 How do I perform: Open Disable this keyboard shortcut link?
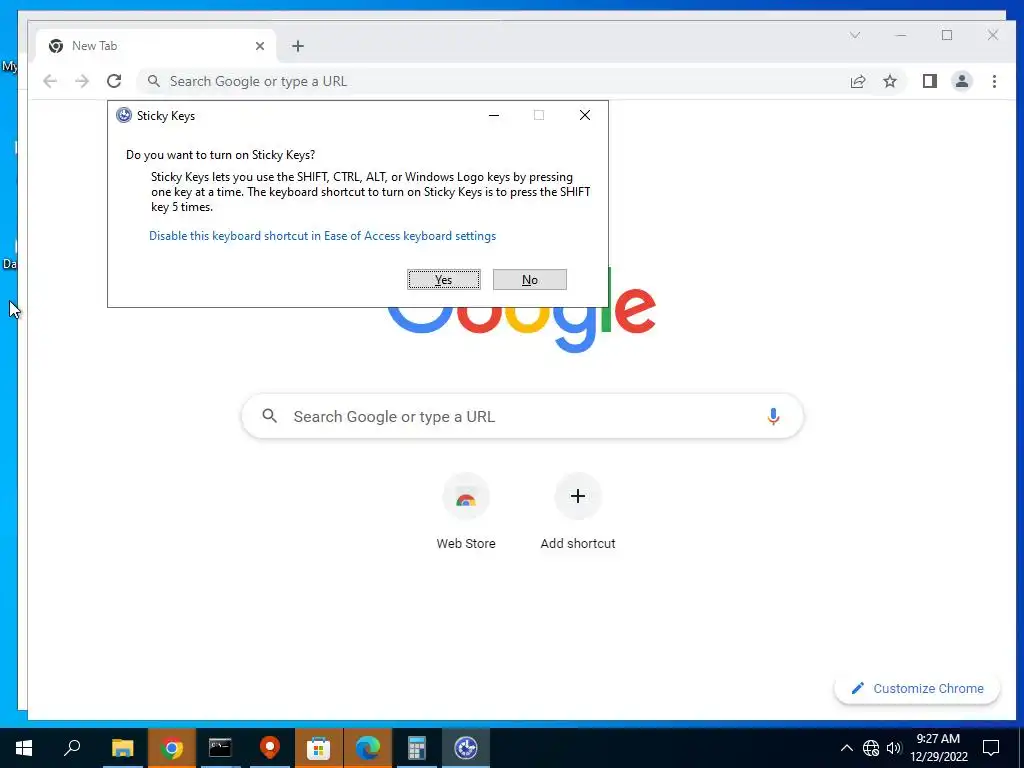point(322,236)
